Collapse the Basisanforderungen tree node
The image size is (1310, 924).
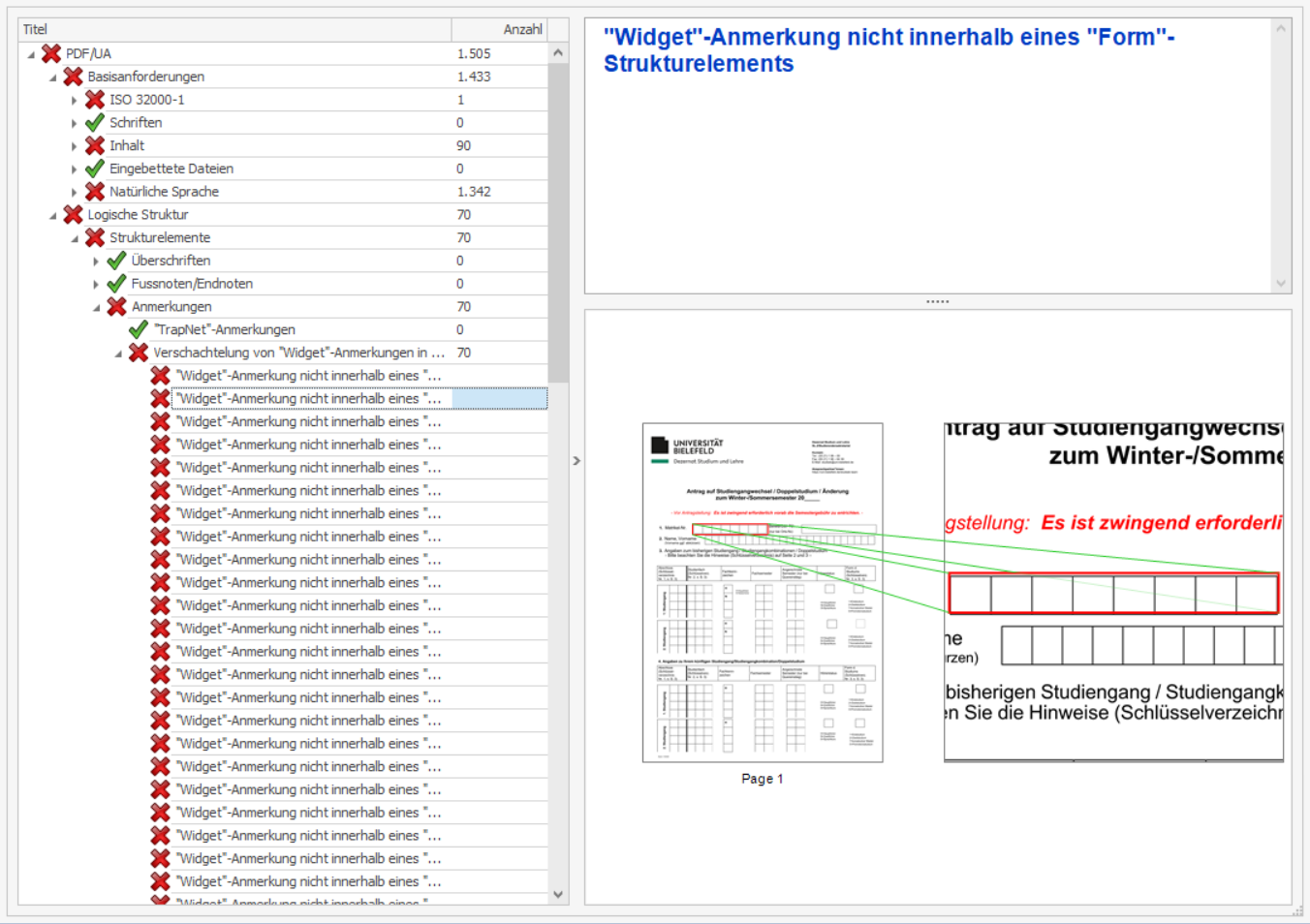click(52, 77)
